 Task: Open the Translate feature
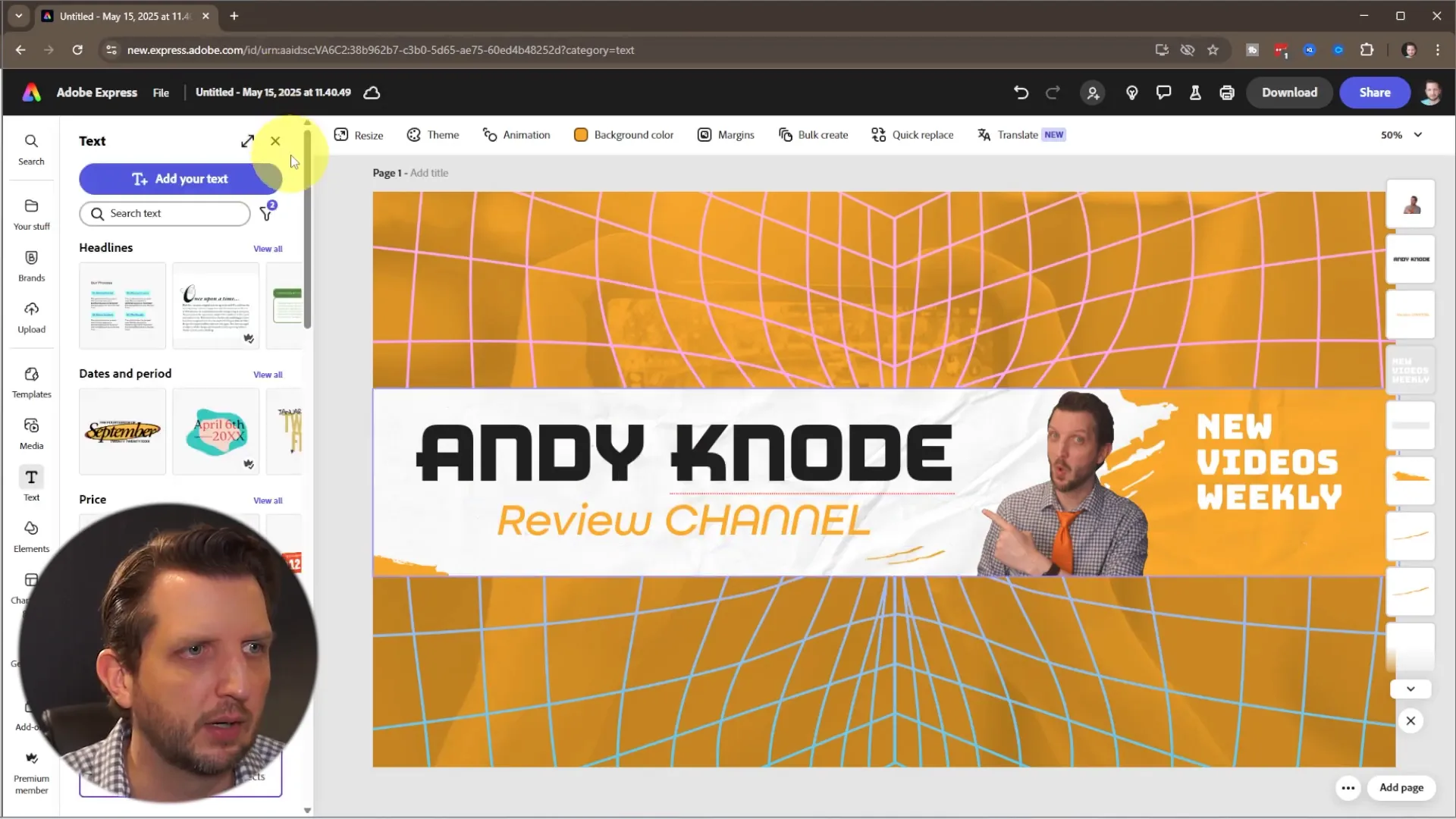[x=1021, y=135]
